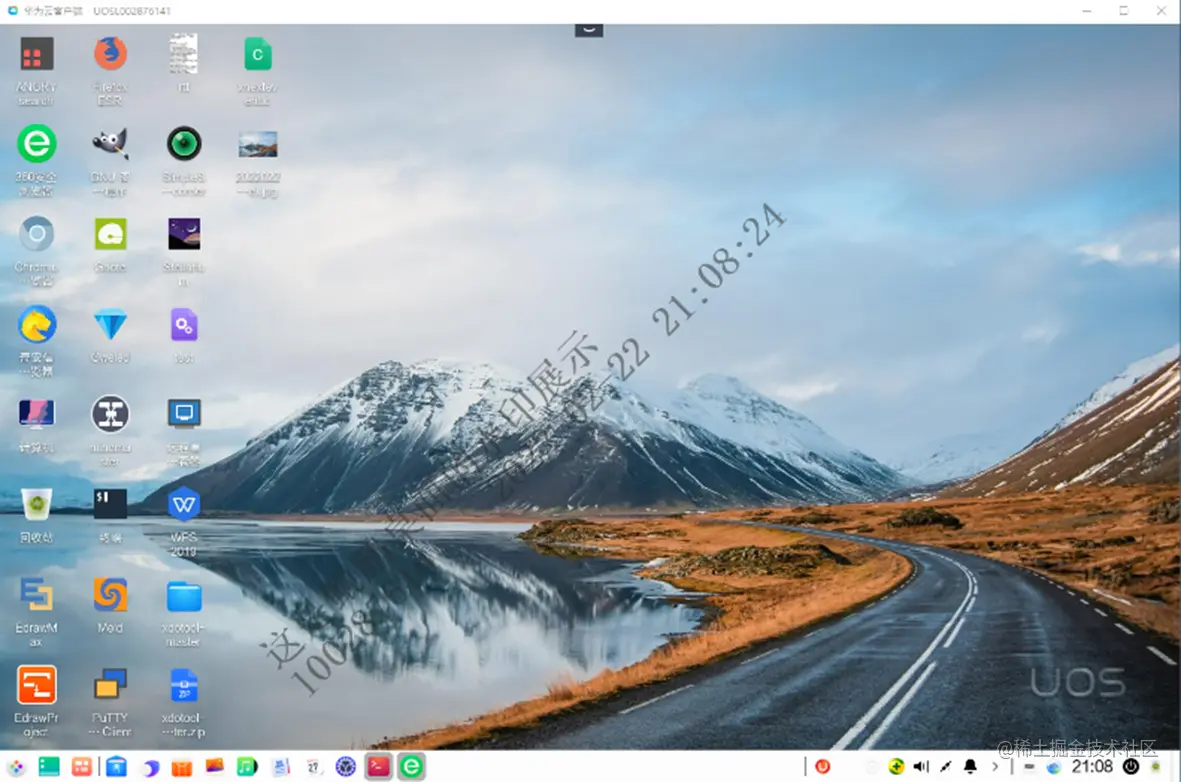The image size is (1181, 782).
Task: Toggle the volume icon in tray
Action: click(920, 767)
